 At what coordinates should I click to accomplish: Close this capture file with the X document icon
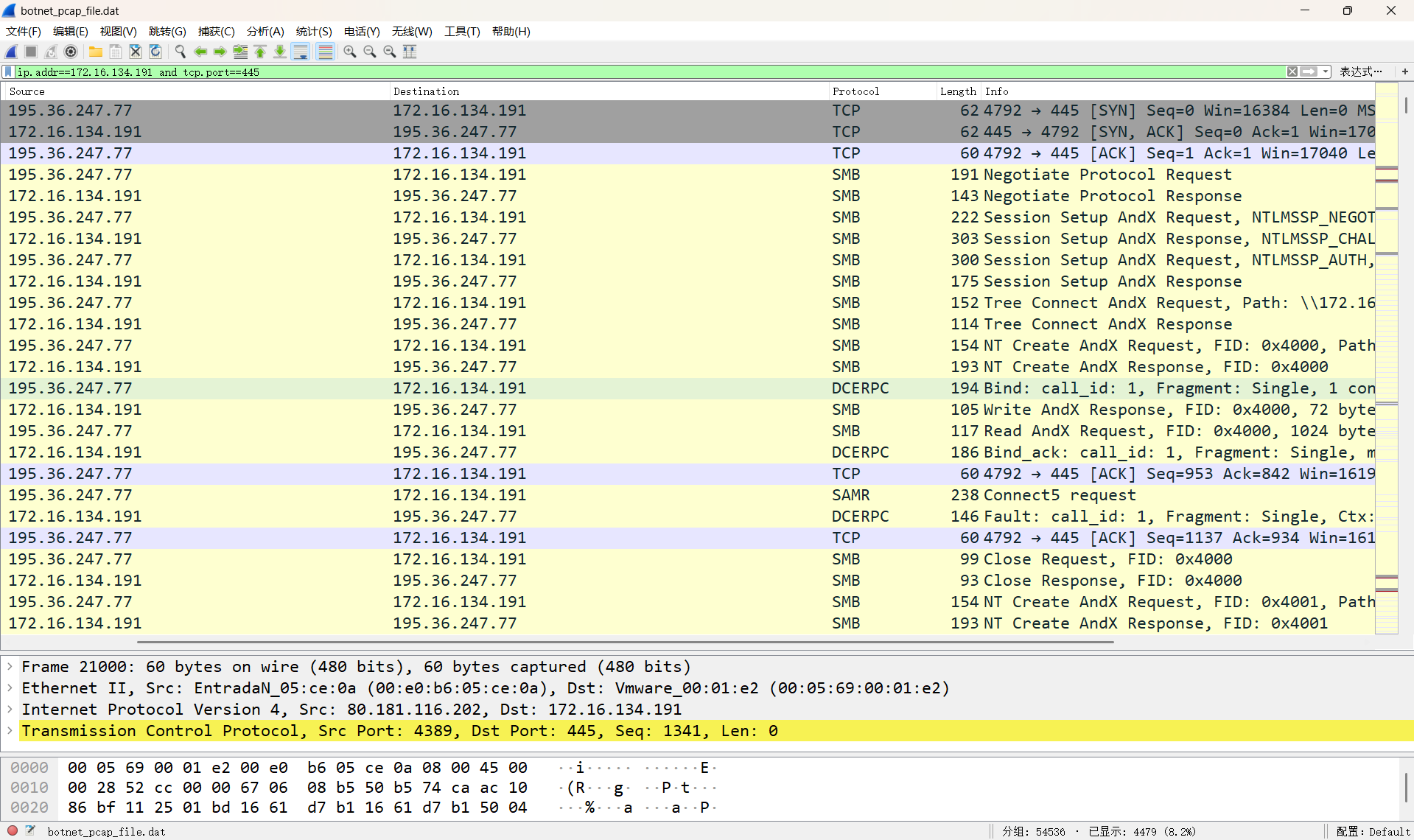136,52
